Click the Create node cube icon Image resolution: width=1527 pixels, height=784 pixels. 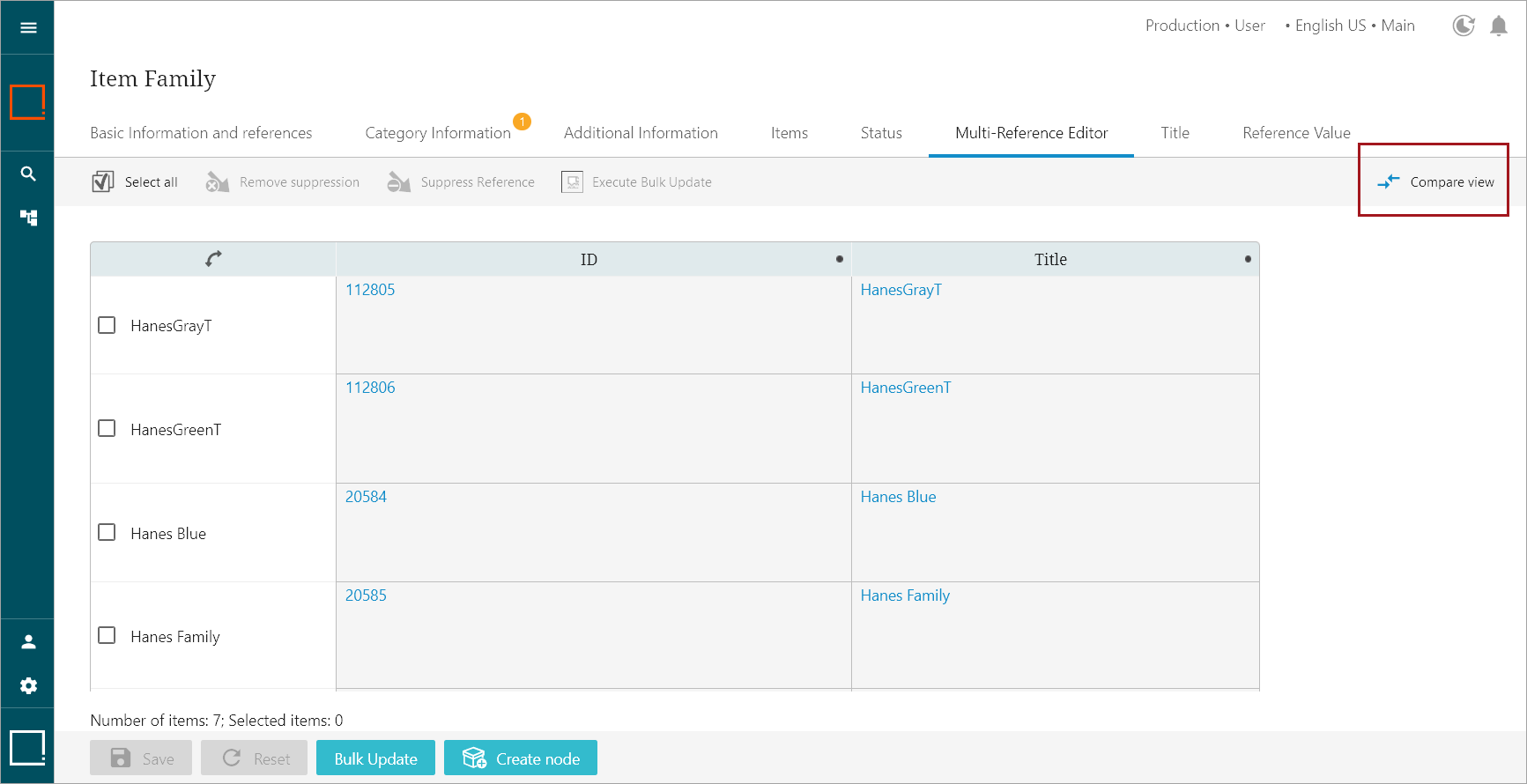(x=474, y=758)
